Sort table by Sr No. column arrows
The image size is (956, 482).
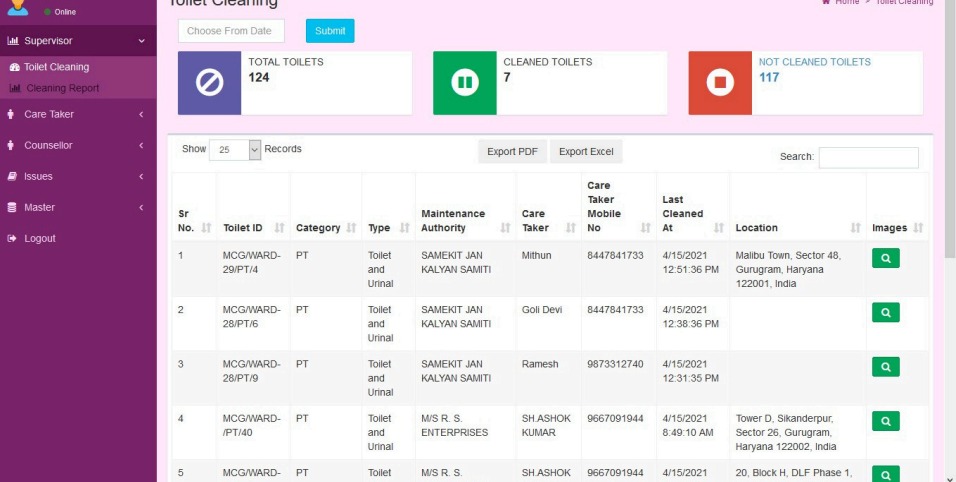click(x=206, y=228)
